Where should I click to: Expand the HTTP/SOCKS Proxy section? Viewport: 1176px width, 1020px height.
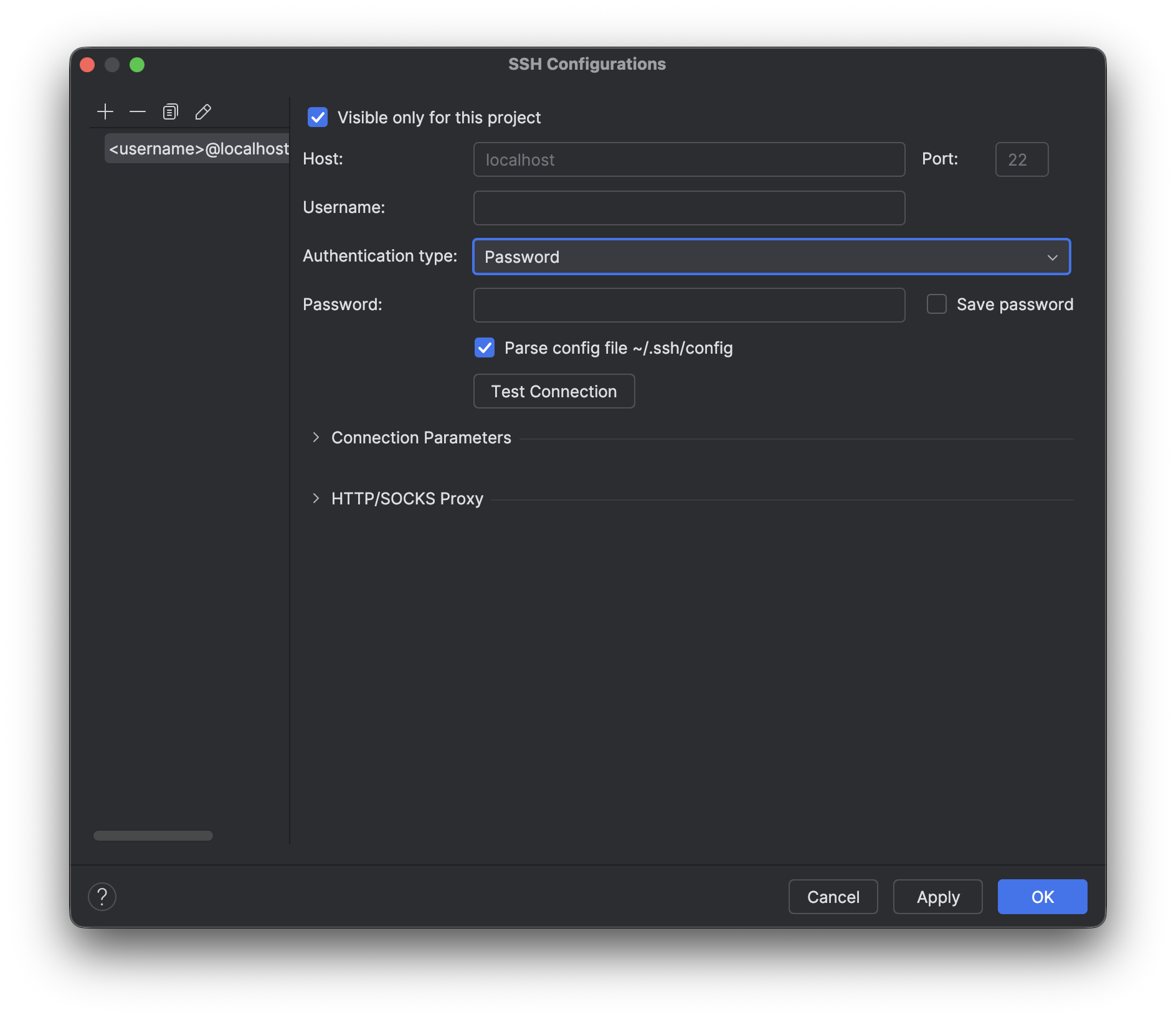(316, 498)
